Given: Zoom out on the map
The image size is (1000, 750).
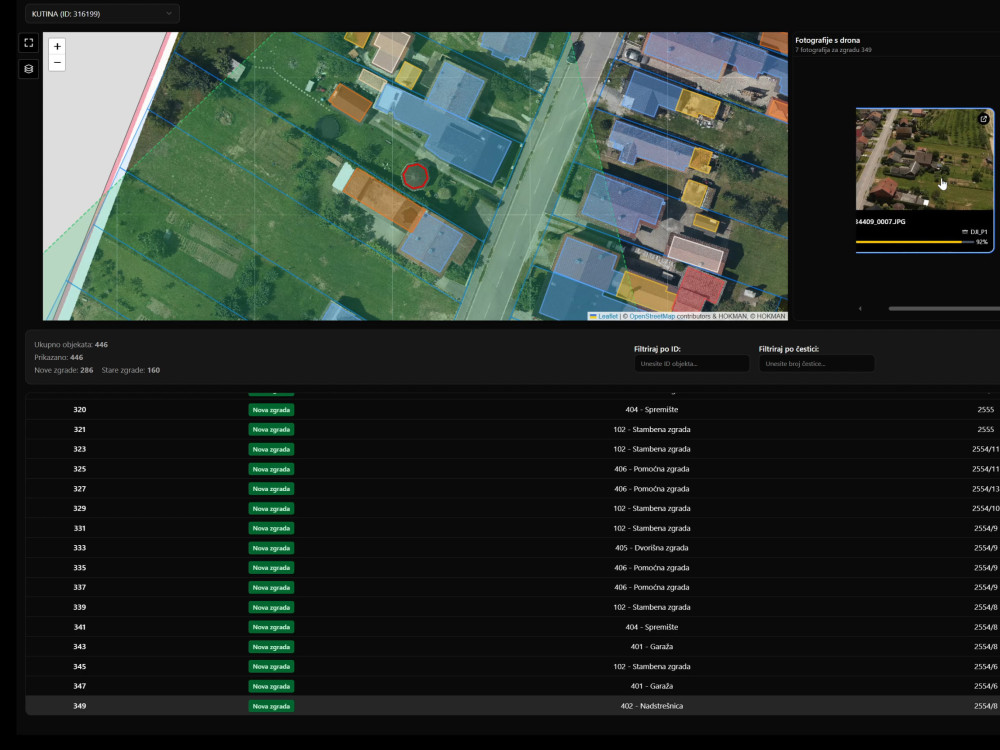Looking at the screenshot, I should coord(57,62).
